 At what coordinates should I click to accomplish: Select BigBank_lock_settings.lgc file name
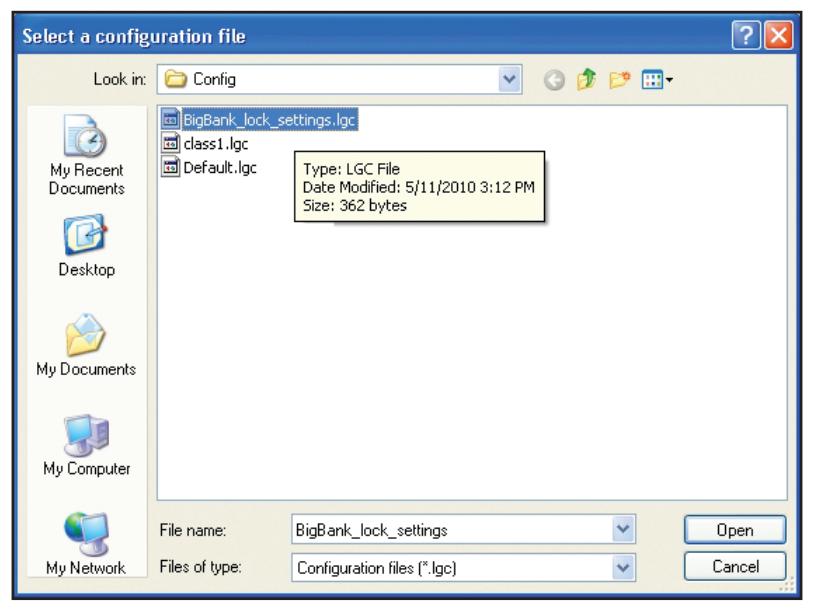(269, 120)
